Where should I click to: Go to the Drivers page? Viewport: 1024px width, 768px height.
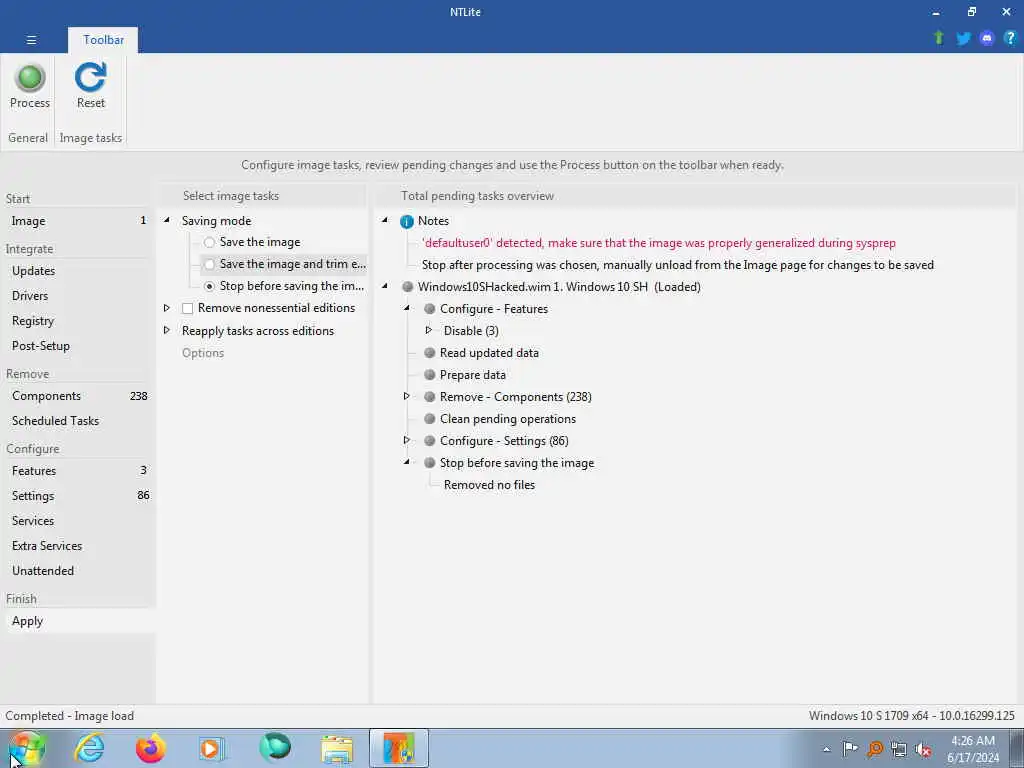pyautogui.click(x=78, y=296)
